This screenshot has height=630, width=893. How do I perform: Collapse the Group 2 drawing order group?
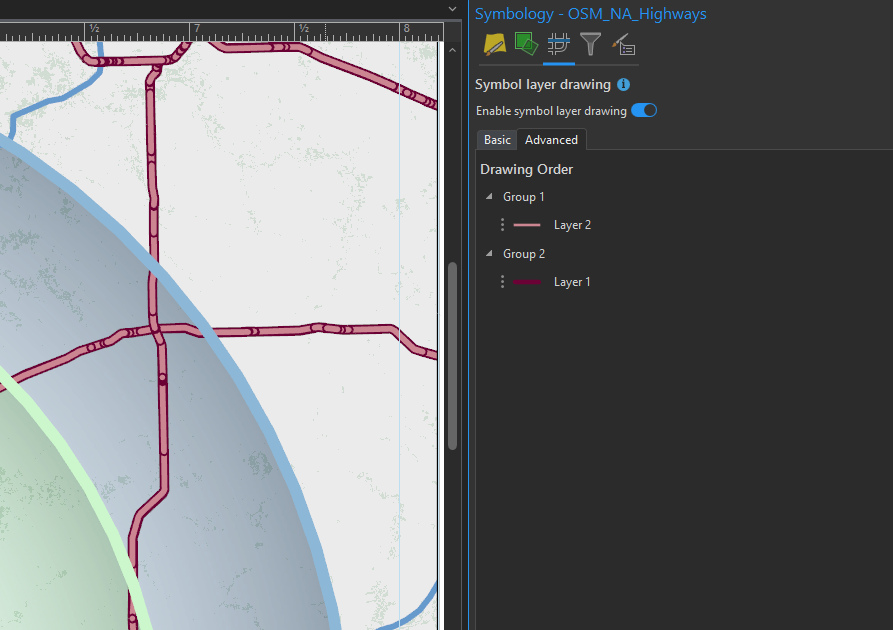pos(487,253)
